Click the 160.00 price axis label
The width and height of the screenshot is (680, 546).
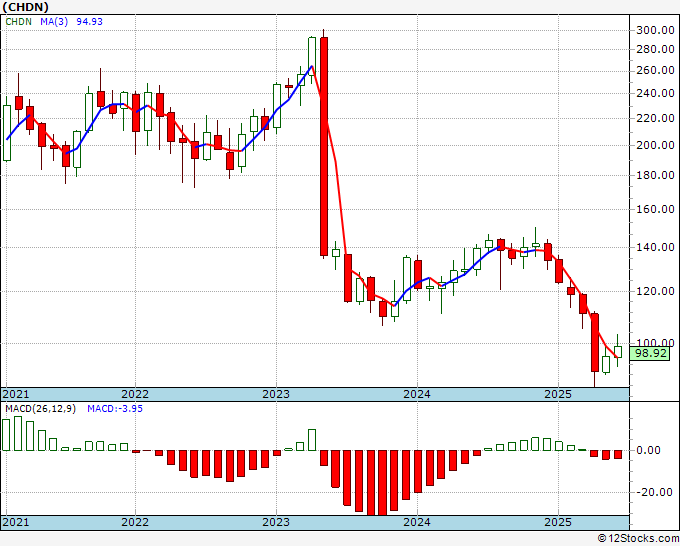[x=655, y=209]
